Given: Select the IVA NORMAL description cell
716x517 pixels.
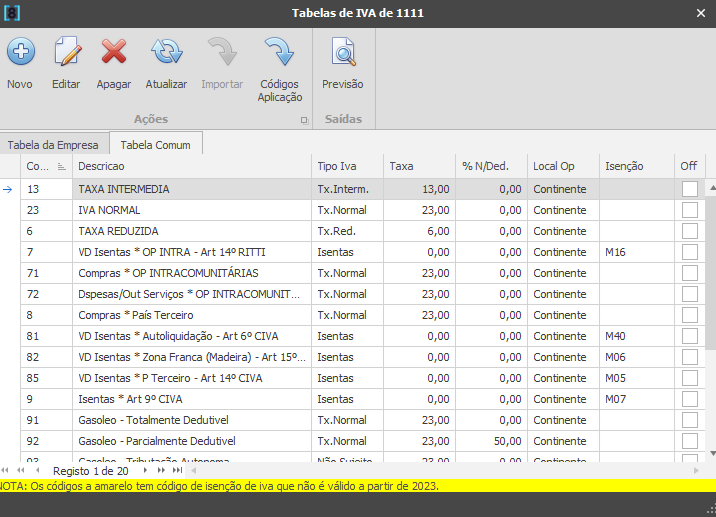Looking at the screenshot, I should point(192,210).
